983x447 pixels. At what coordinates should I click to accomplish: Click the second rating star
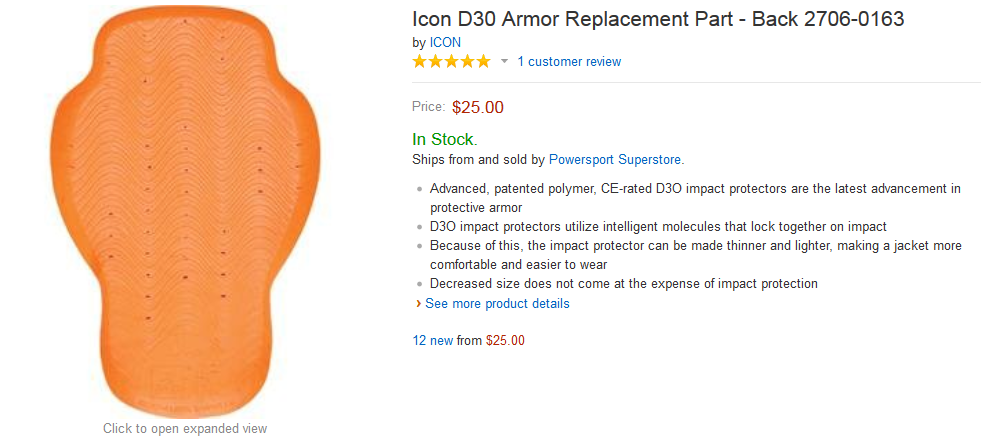pyautogui.click(x=436, y=62)
